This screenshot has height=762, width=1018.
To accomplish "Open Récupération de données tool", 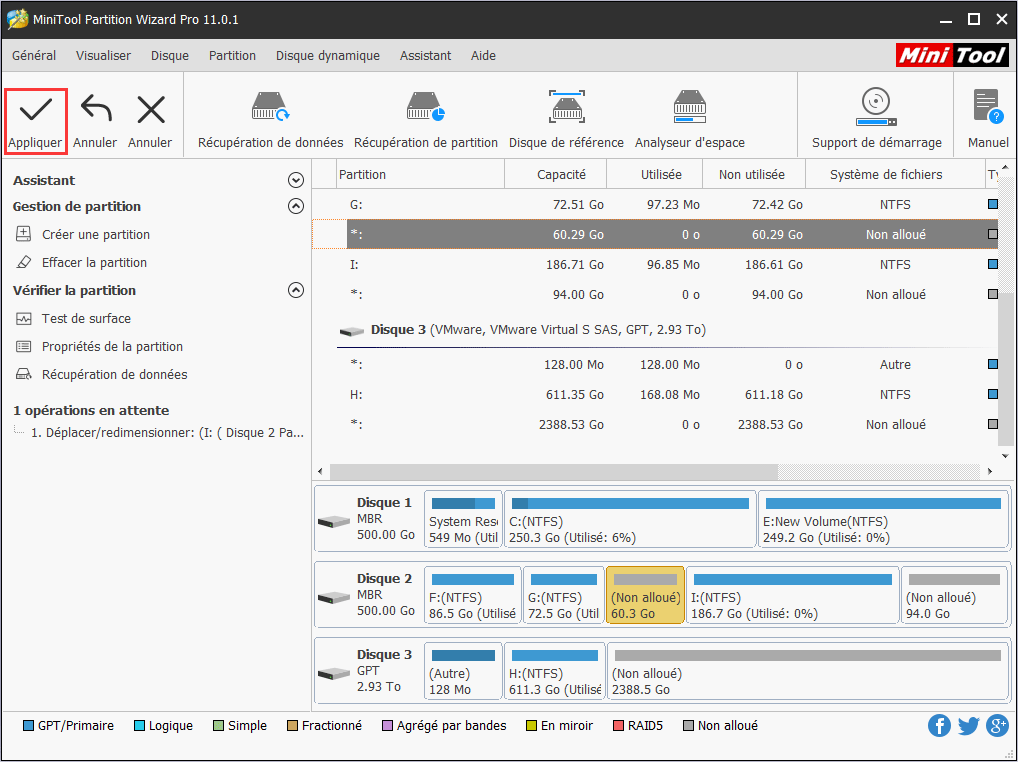I will pyautogui.click(x=270, y=121).
